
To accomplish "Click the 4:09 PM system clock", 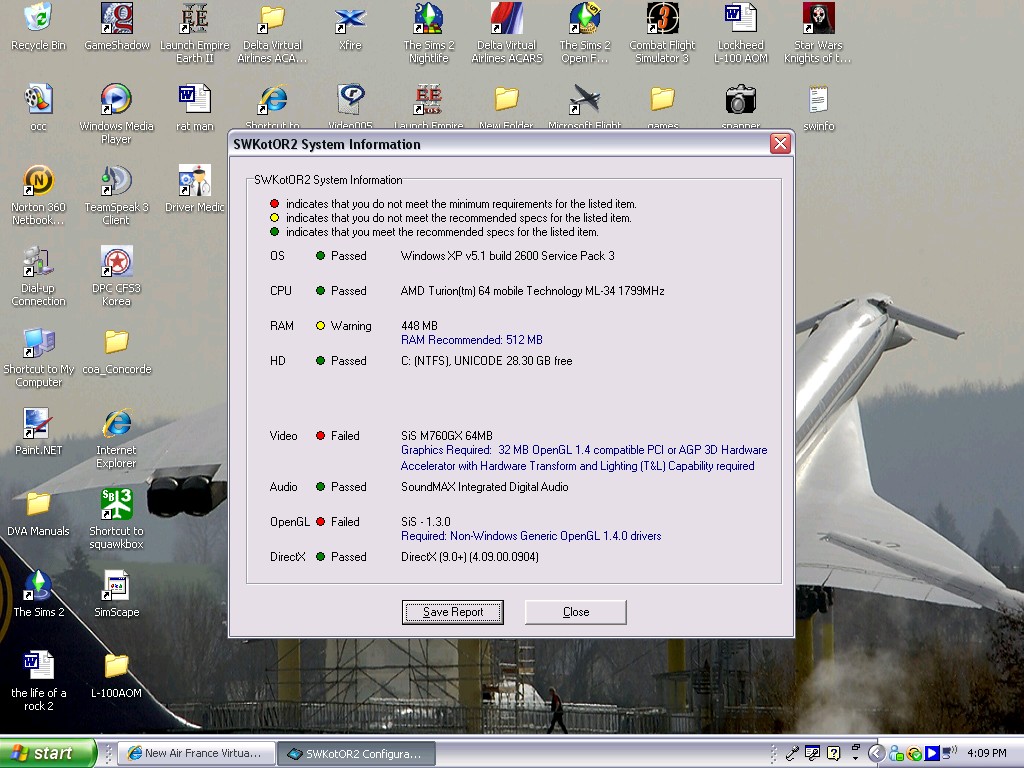I will point(987,753).
